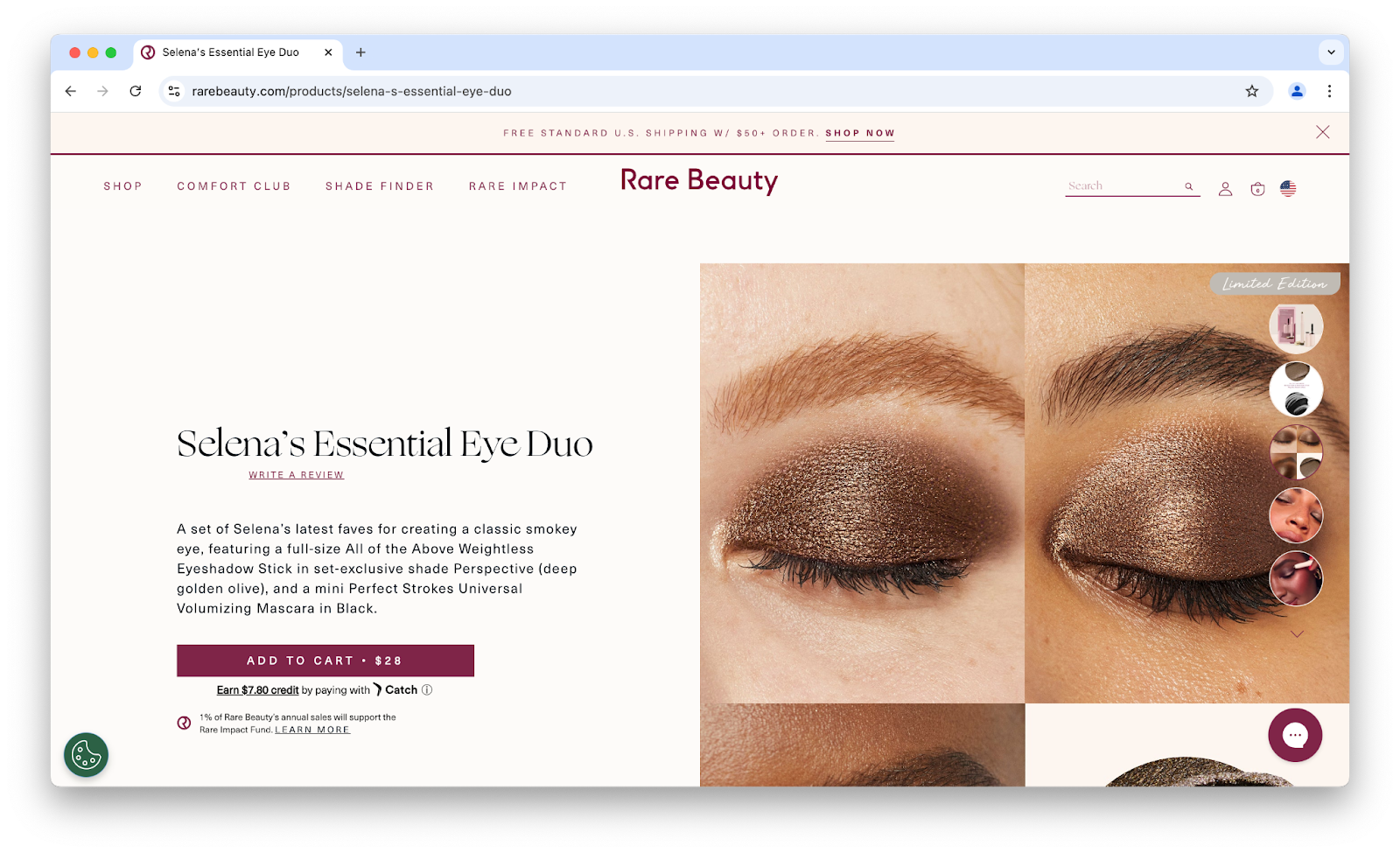
Task: Click the Limited Edition badge
Action: point(1275,283)
